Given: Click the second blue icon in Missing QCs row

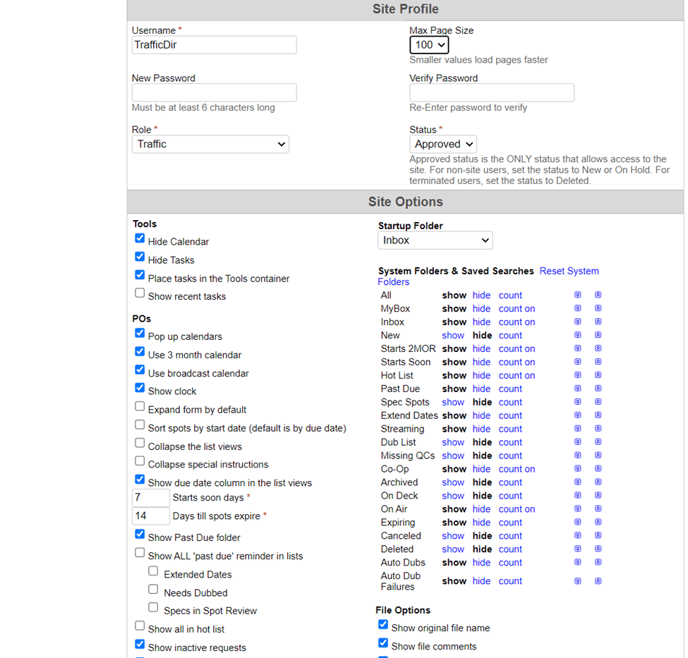Looking at the screenshot, I should click(x=598, y=455).
